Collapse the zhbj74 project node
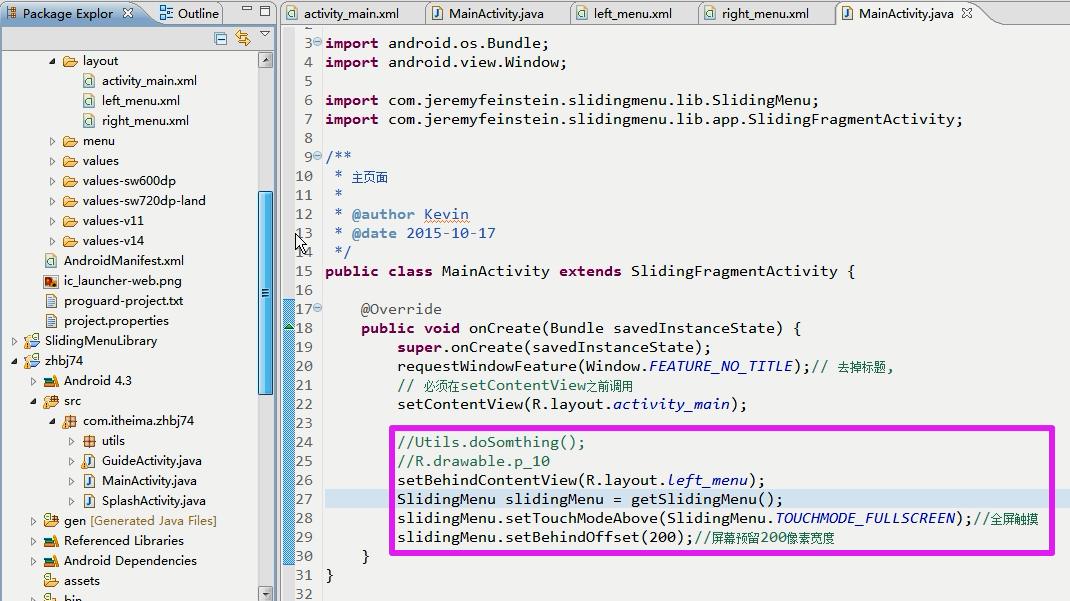Image resolution: width=1070 pixels, height=601 pixels. [14, 361]
